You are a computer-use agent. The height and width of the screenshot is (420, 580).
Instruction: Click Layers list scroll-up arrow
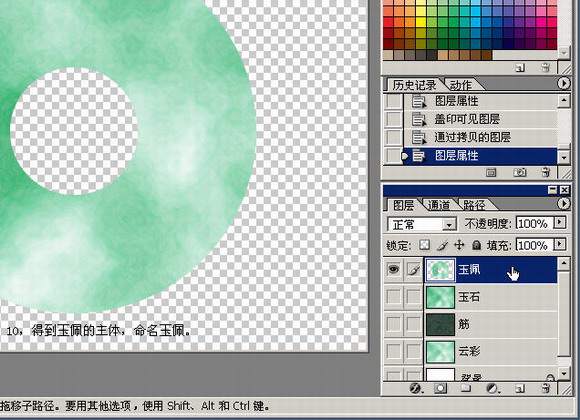coord(564,263)
